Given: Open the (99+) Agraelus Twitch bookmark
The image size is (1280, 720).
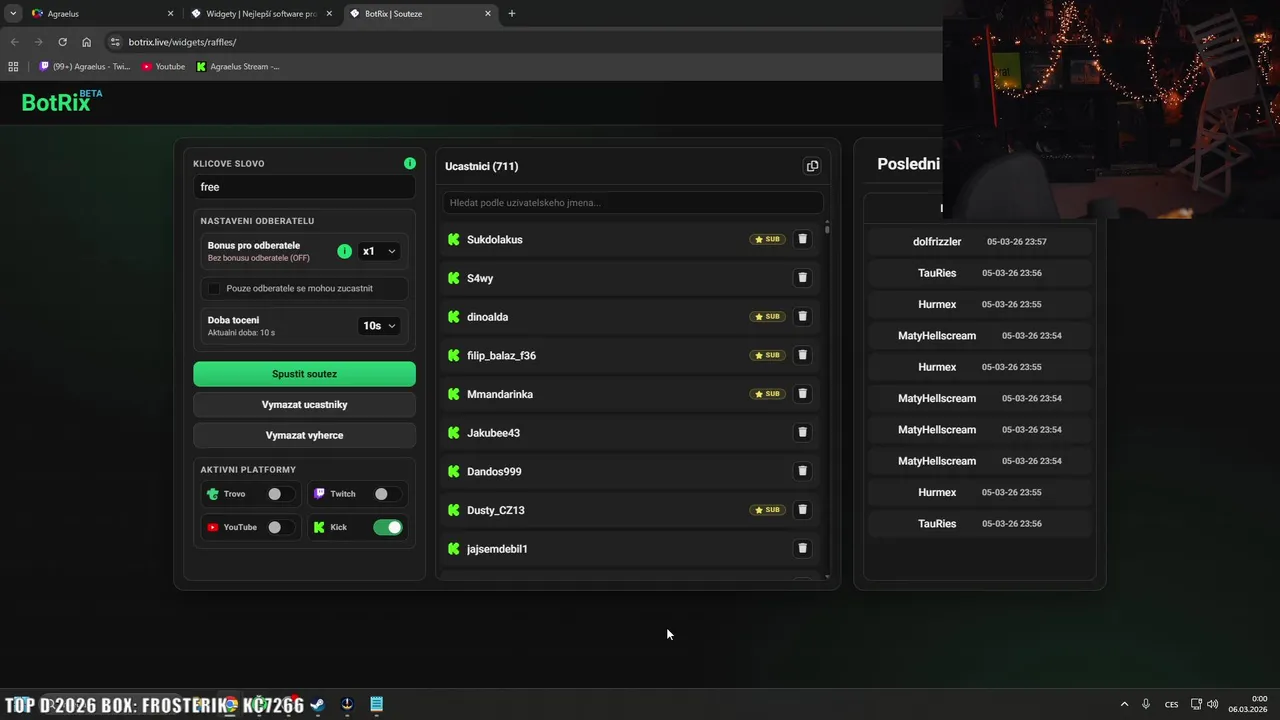Looking at the screenshot, I should 84,66.
